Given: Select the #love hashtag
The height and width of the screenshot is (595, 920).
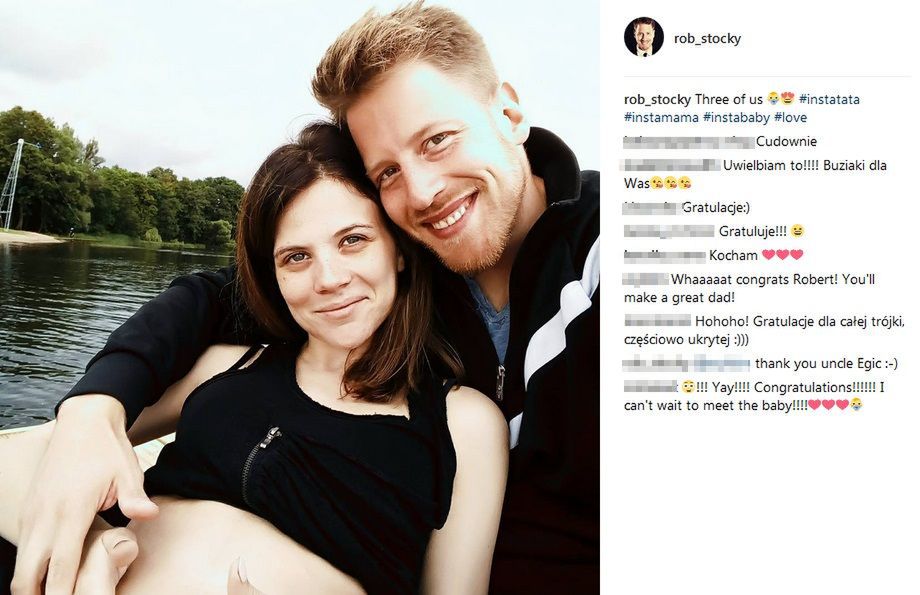Looking at the screenshot, I should point(790,117).
